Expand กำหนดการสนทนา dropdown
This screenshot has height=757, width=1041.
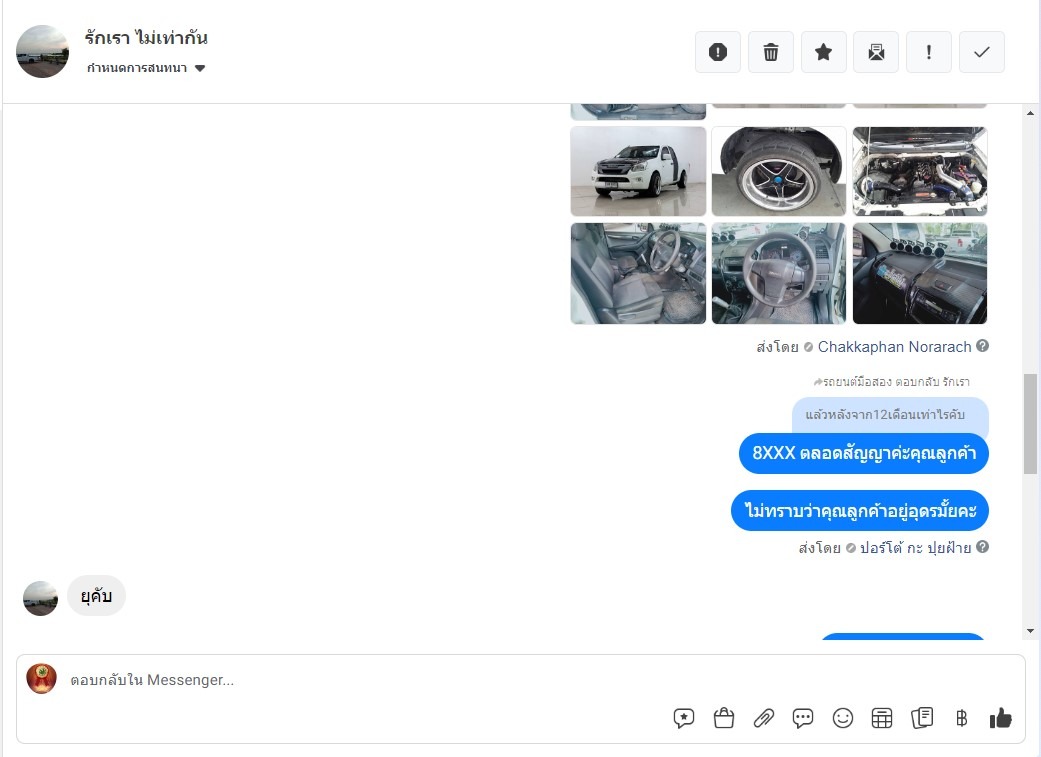click(146, 68)
